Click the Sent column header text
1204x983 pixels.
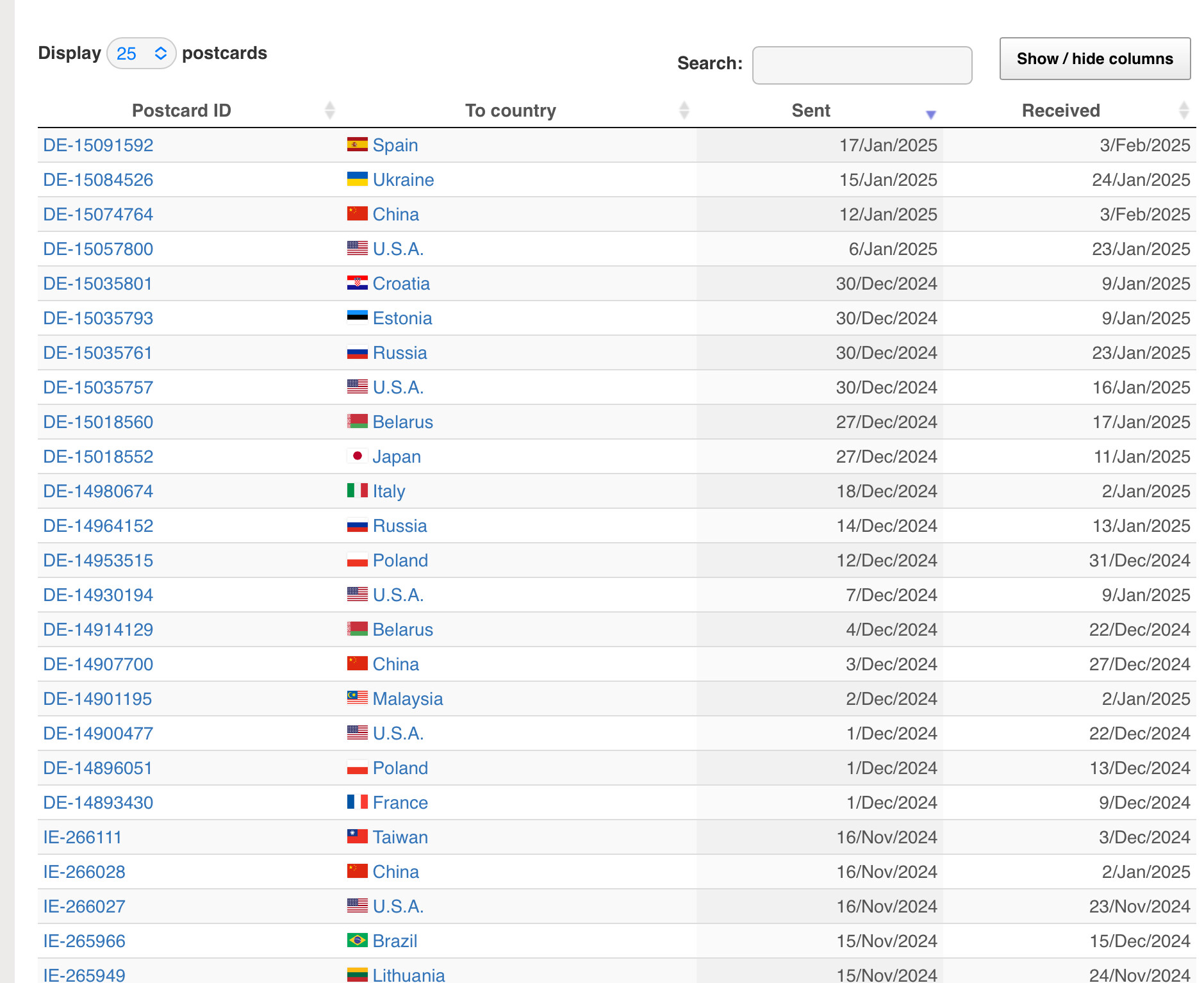click(811, 110)
